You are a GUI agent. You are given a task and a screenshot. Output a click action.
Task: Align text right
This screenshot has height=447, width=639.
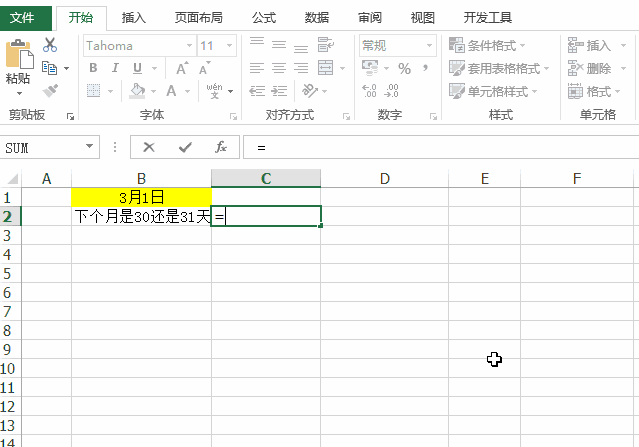tap(301, 68)
